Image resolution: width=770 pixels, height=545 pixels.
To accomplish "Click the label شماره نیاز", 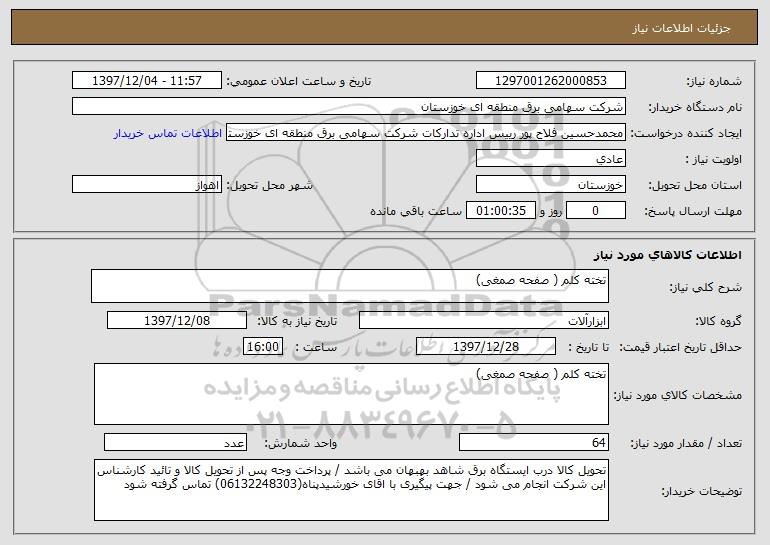I will coord(714,82).
